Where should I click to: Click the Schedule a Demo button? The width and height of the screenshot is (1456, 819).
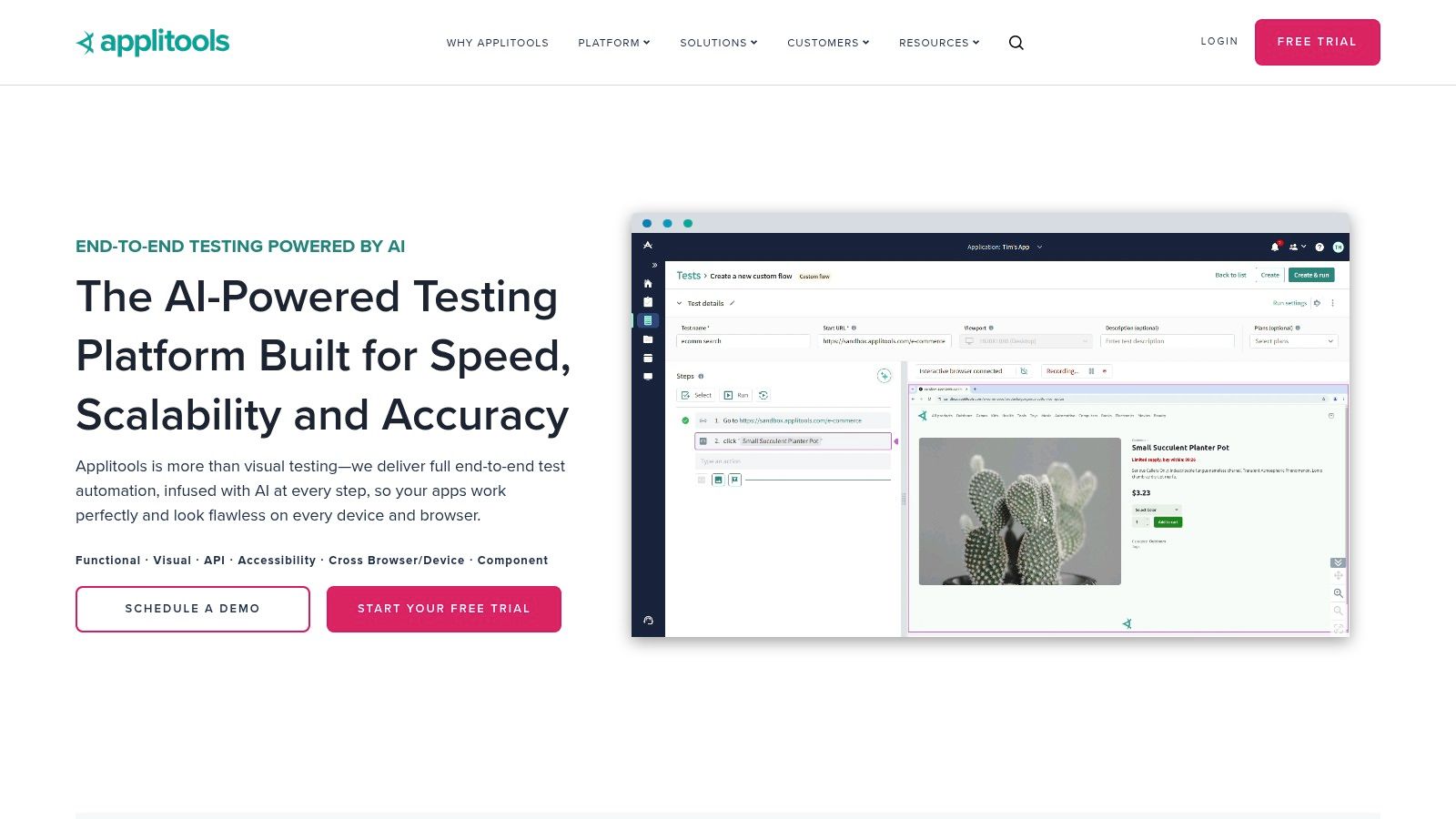click(193, 609)
